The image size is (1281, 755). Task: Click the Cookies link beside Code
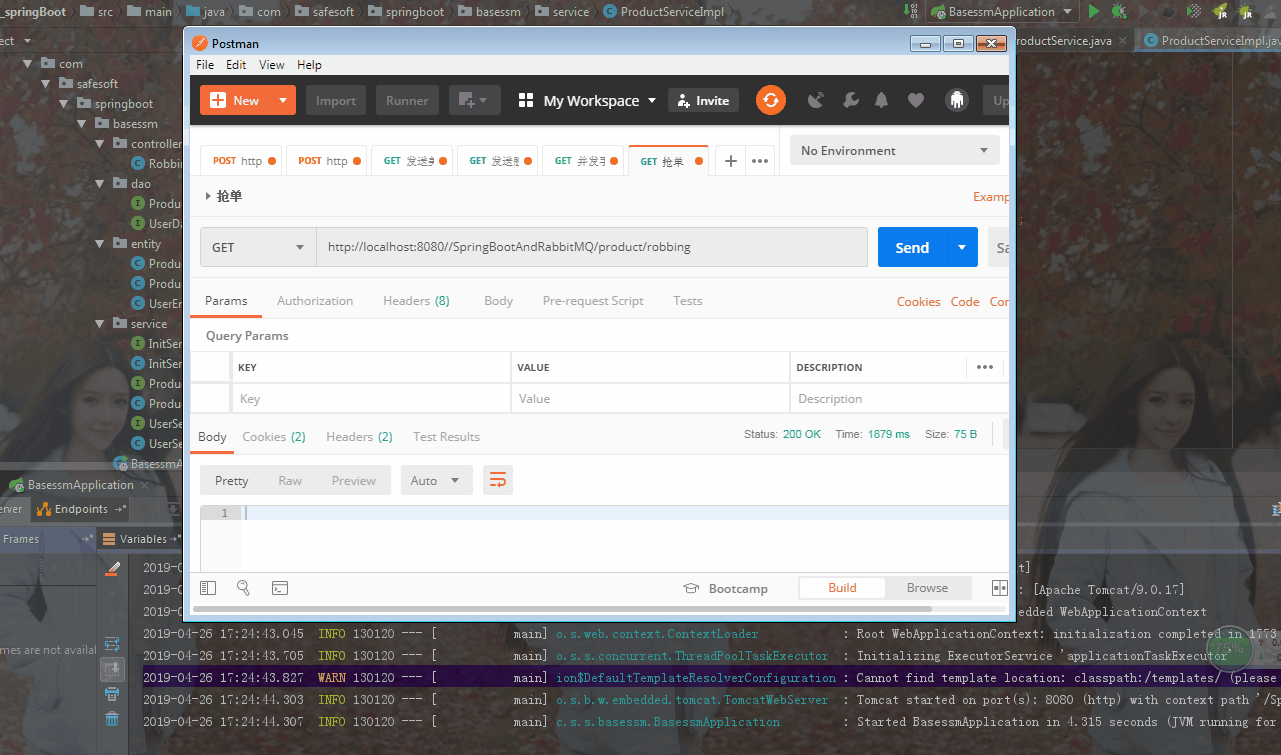pyautogui.click(x=918, y=301)
